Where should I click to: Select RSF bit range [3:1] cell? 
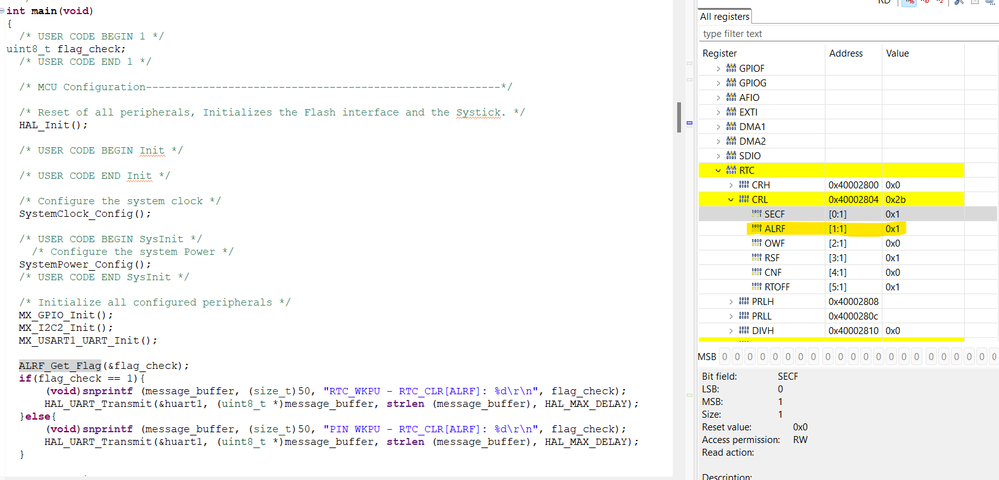pos(854,258)
